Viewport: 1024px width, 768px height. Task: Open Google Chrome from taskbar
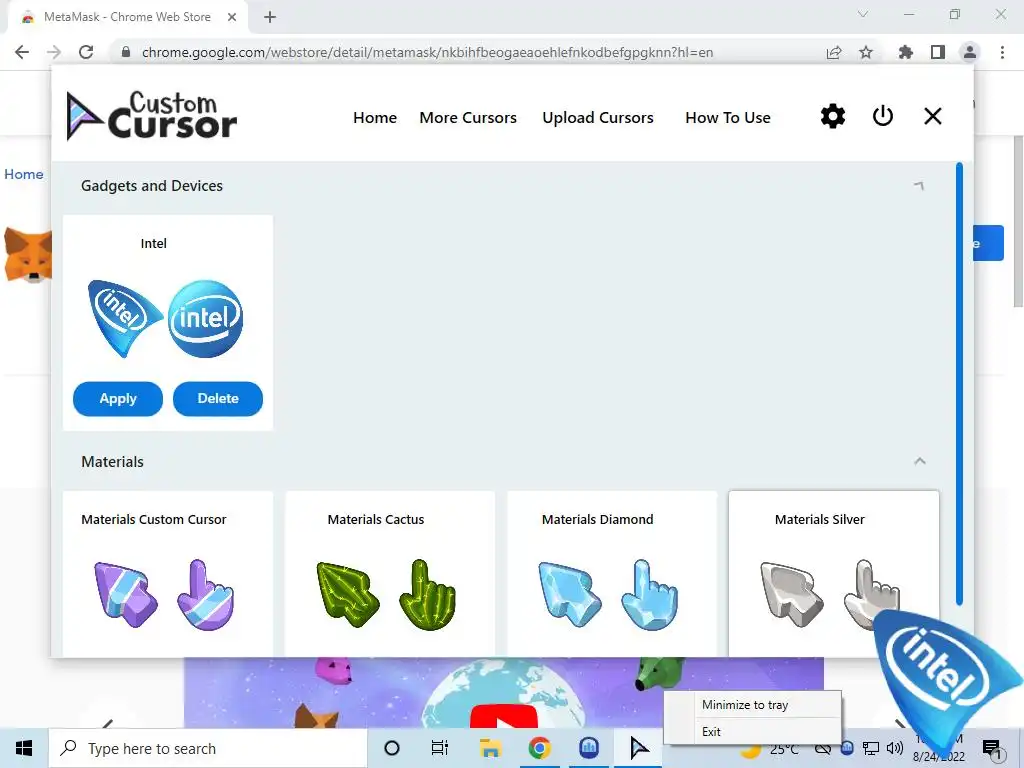click(539, 748)
